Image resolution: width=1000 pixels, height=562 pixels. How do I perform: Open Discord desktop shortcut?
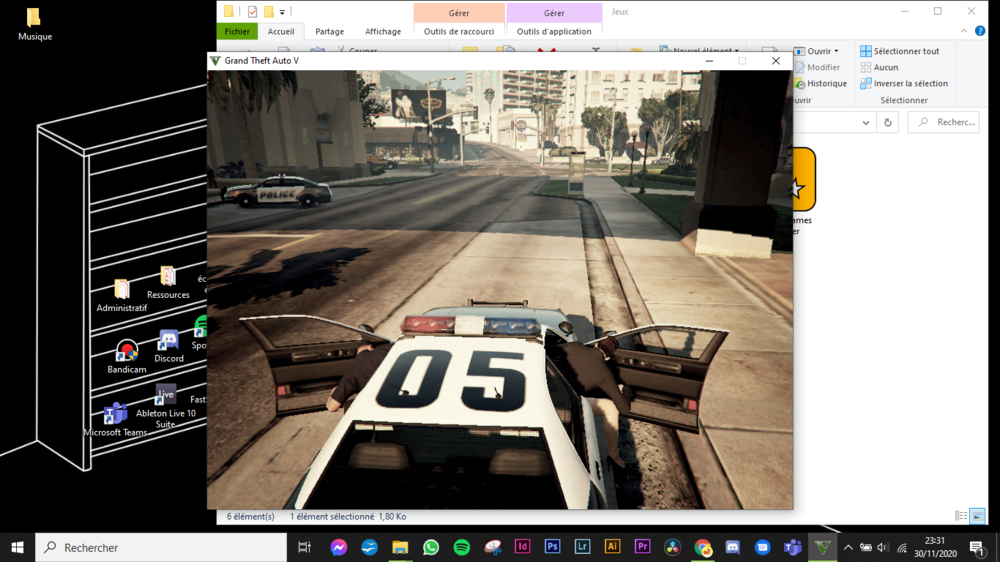coord(168,345)
